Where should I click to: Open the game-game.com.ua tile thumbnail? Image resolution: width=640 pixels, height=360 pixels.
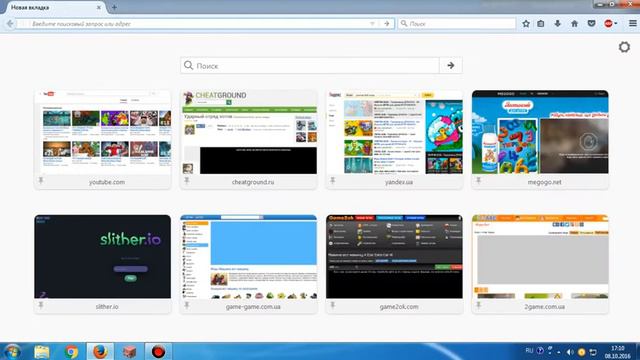coord(249,257)
